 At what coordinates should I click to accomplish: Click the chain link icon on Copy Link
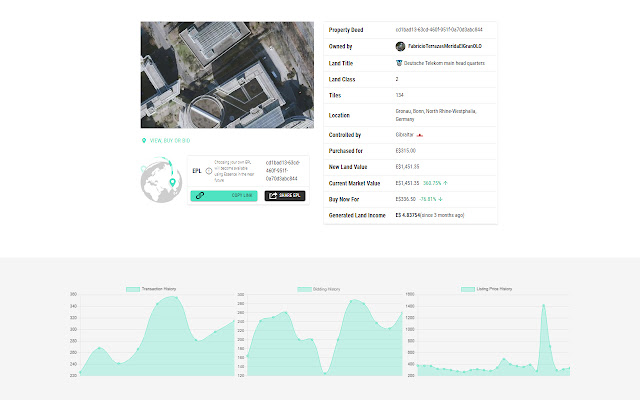click(200, 196)
